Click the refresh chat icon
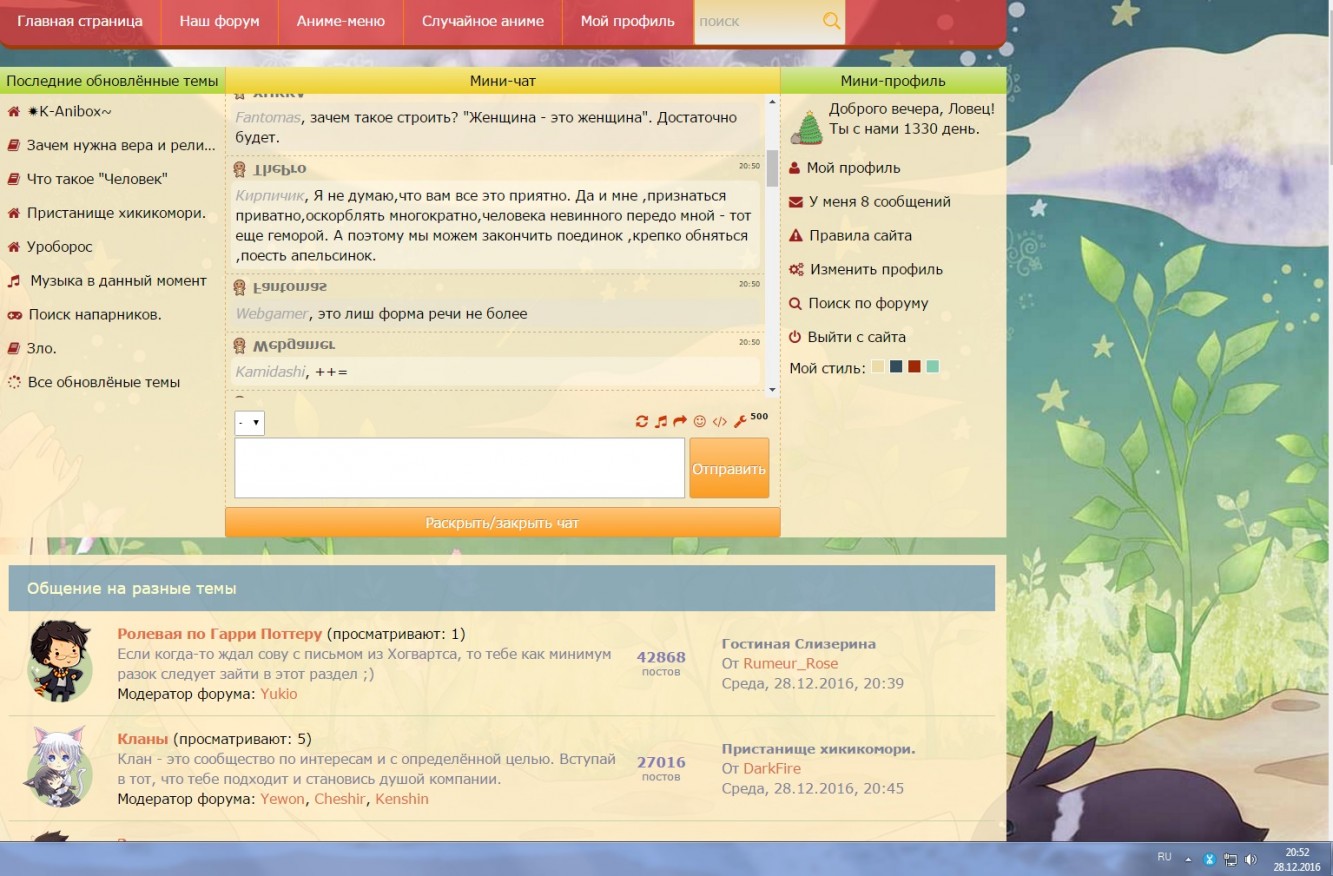 pyautogui.click(x=642, y=422)
